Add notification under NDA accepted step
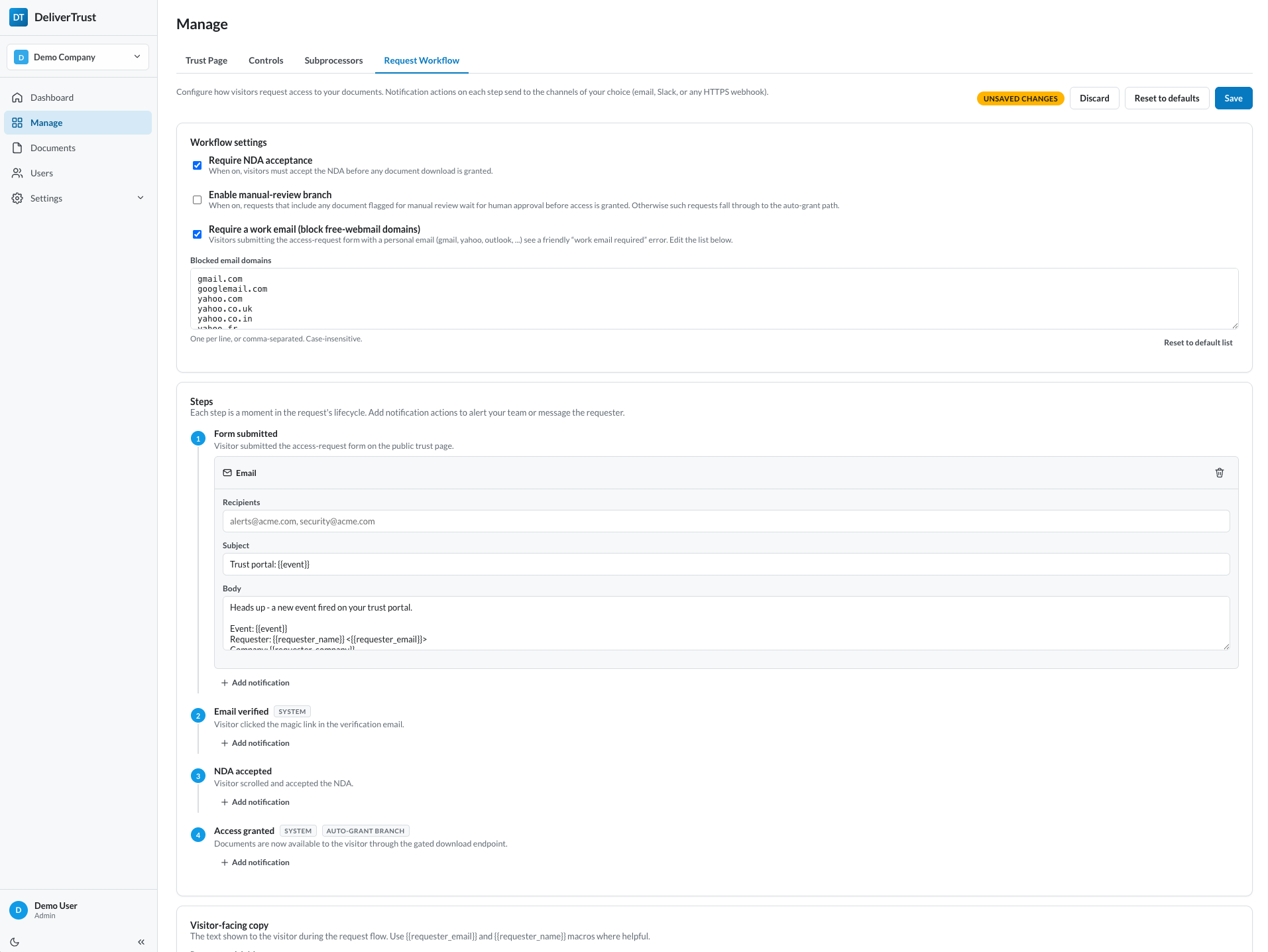 point(255,802)
